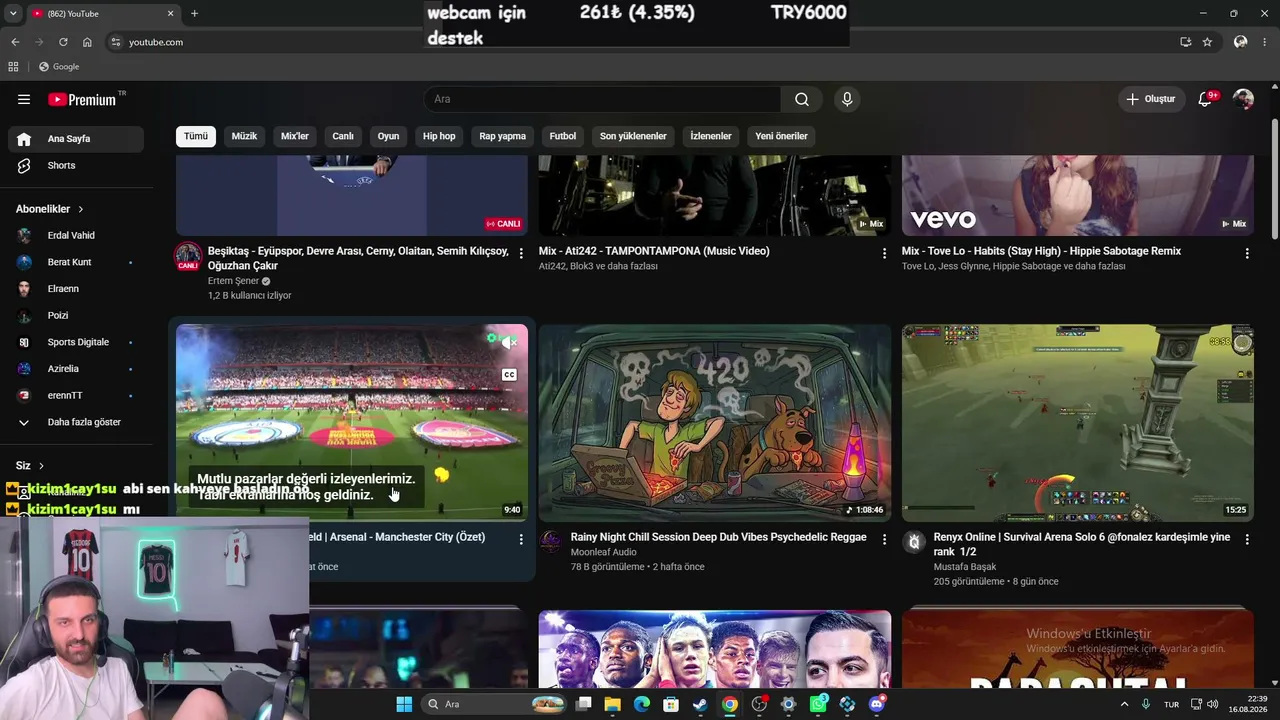Toggle subtitles on the Arsenal preview
This screenshot has width=1280, height=720.
509,375
